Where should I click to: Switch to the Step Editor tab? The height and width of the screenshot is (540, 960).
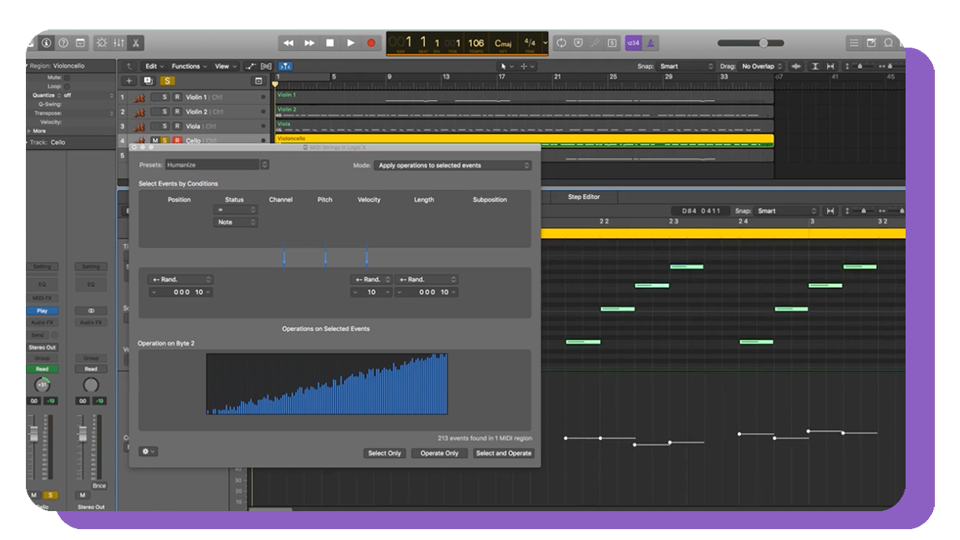(x=584, y=197)
